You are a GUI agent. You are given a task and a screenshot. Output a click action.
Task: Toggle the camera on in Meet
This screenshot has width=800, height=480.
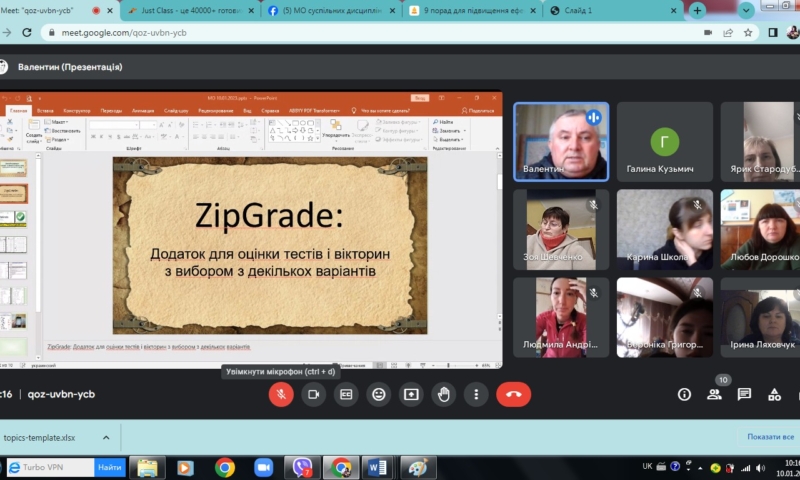pos(313,394)
